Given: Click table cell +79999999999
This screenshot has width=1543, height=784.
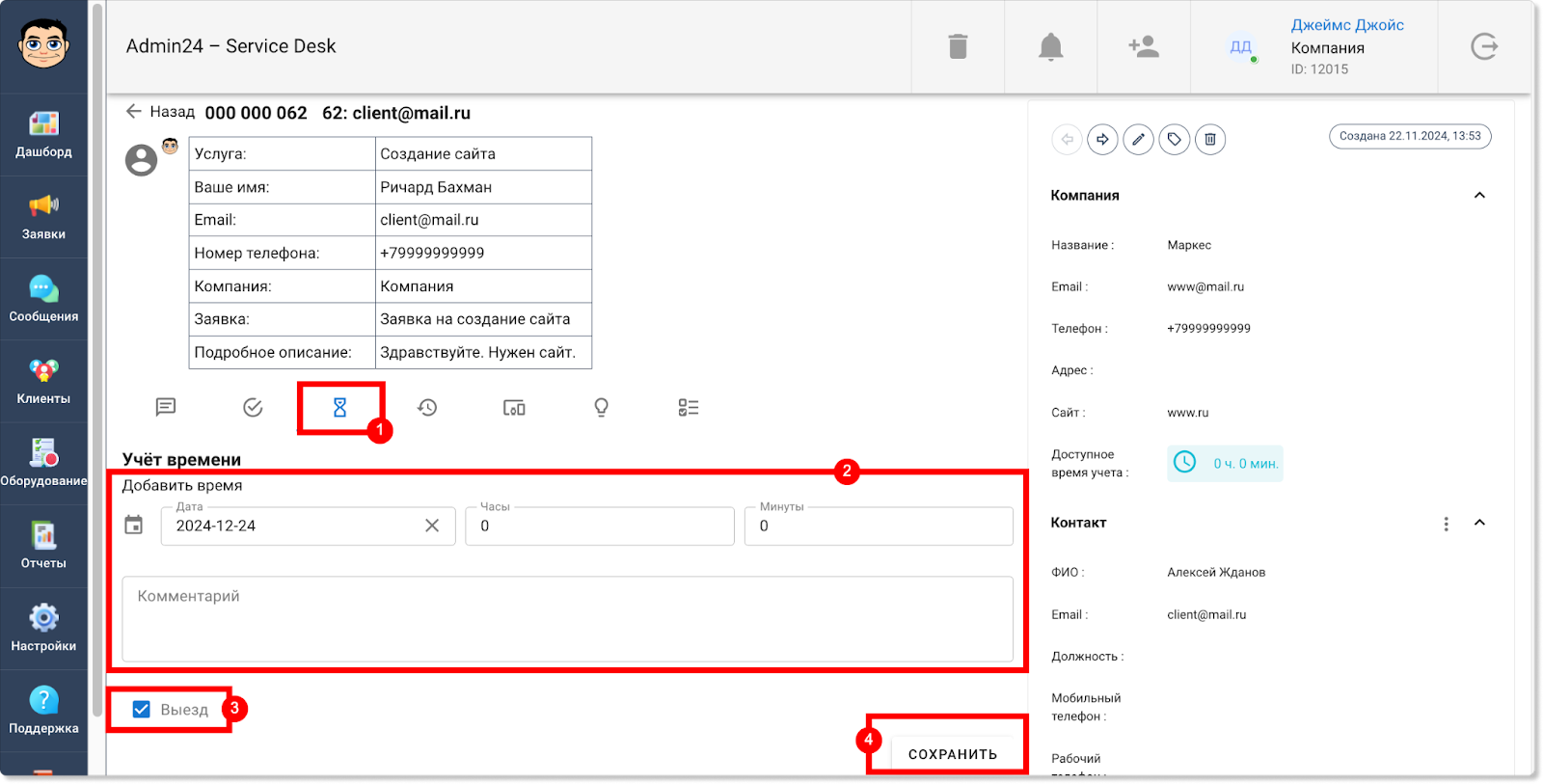Looking at the screenshot, I should coord(483,253).
